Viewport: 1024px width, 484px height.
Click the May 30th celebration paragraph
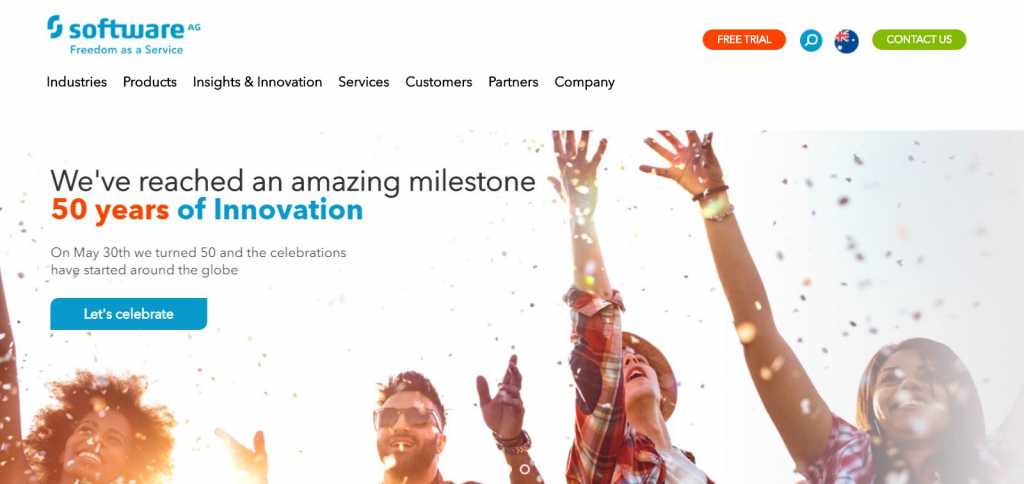199,261
